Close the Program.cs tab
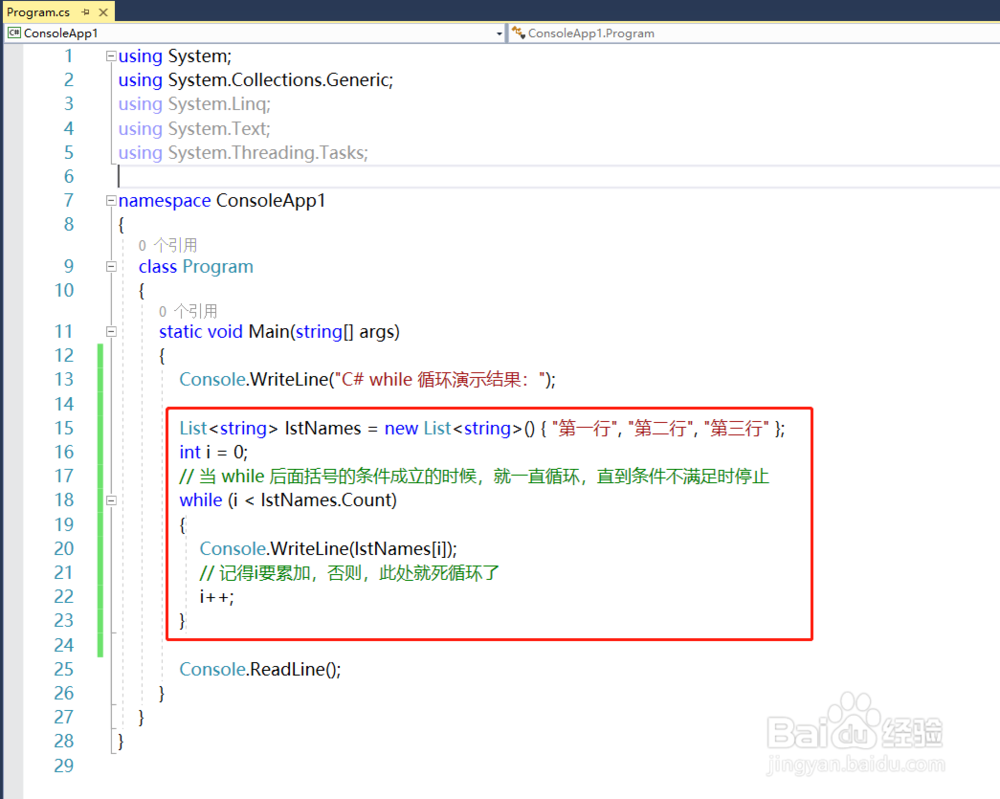 coord(103,12)
